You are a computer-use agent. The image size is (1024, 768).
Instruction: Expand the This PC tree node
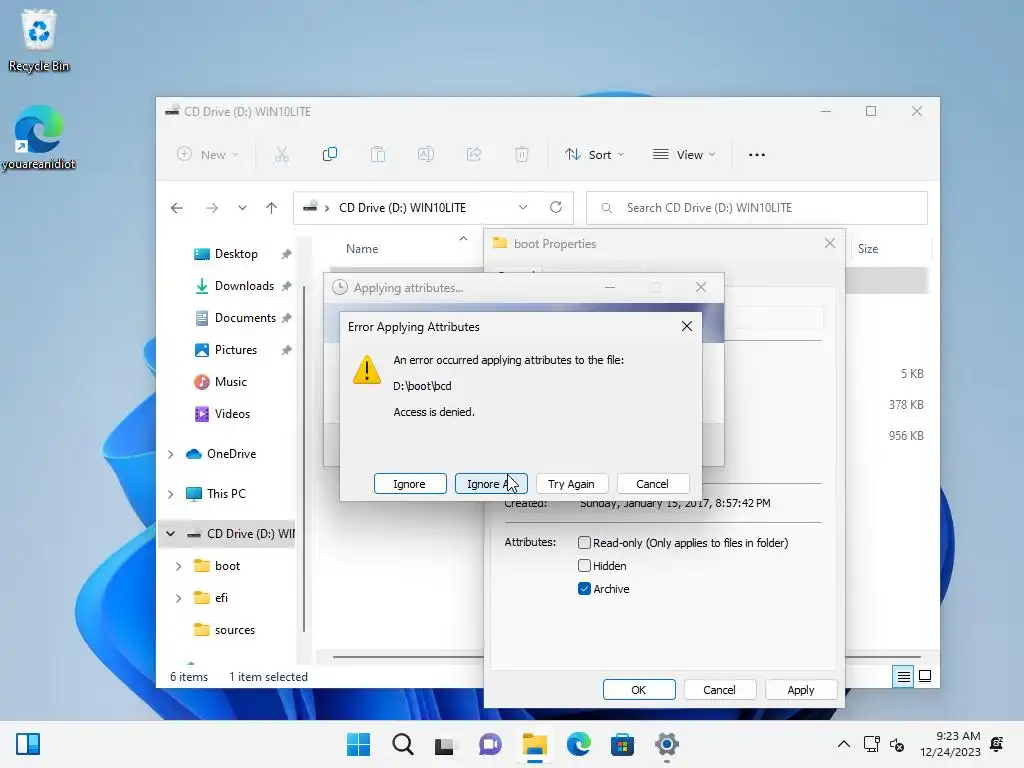[x=171, y=494]
